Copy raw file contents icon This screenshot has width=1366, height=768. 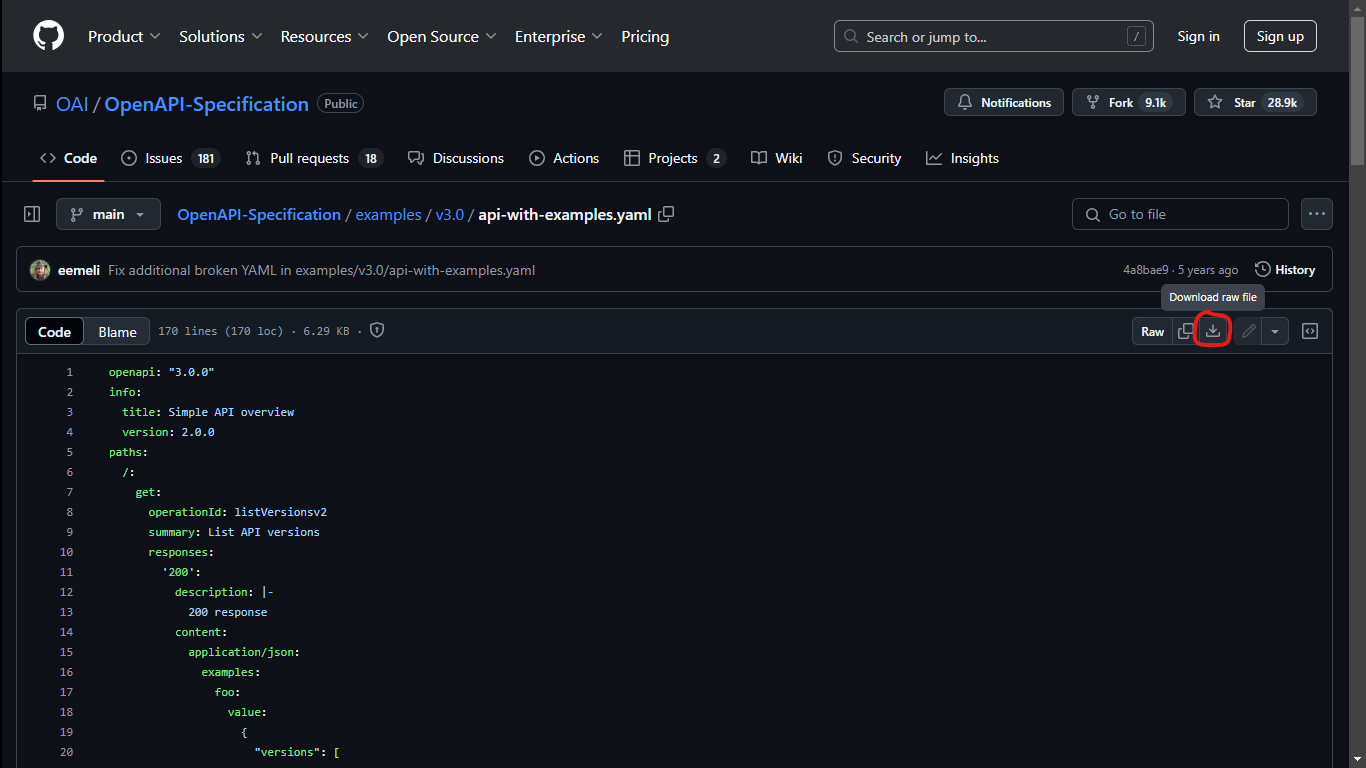pyautogui.click(x=1185, y=331)
